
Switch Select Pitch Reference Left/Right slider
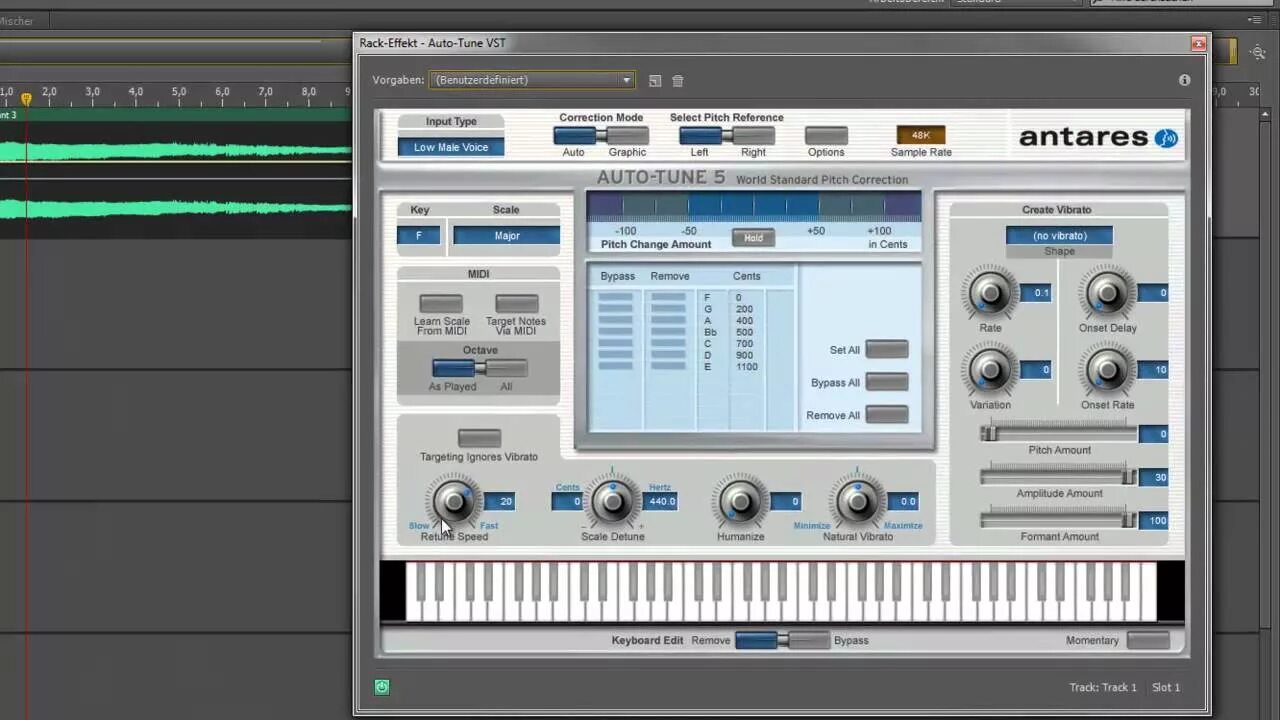coord(727,135)
